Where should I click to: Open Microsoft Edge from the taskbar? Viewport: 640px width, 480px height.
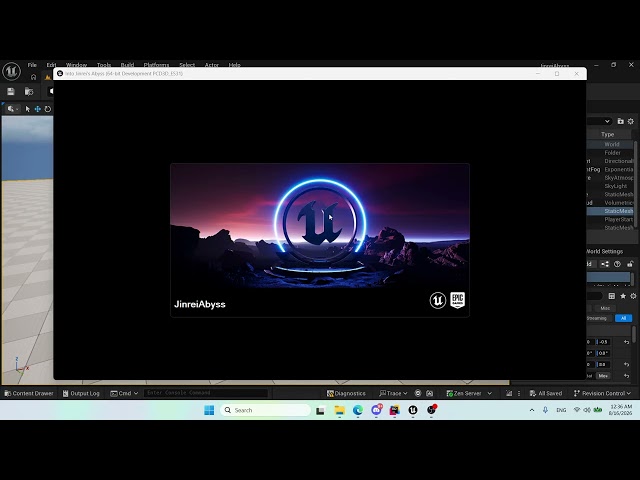(x=358, y=410)
